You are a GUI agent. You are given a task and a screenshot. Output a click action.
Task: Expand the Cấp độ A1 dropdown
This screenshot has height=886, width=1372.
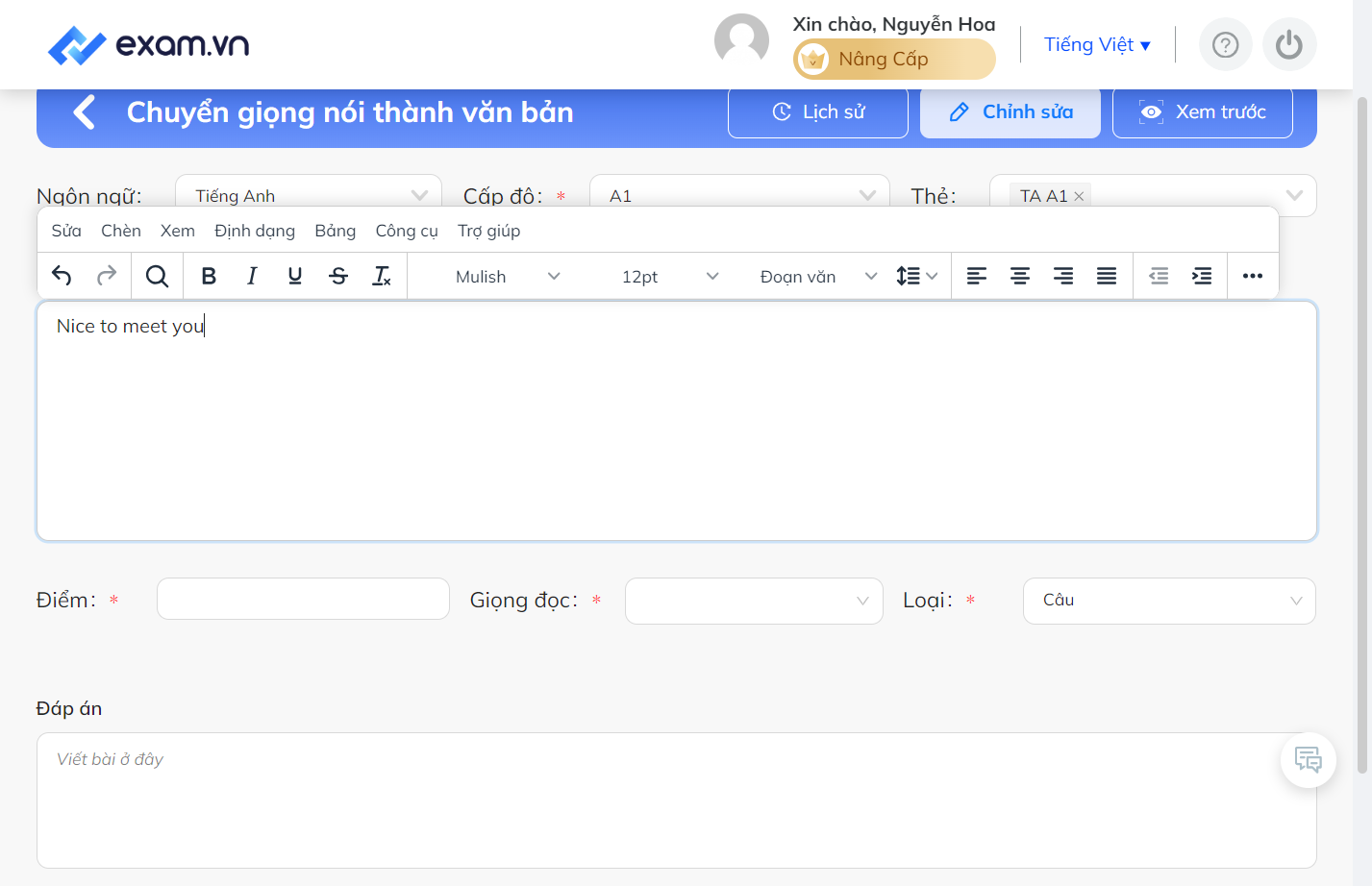click(739, 195)
